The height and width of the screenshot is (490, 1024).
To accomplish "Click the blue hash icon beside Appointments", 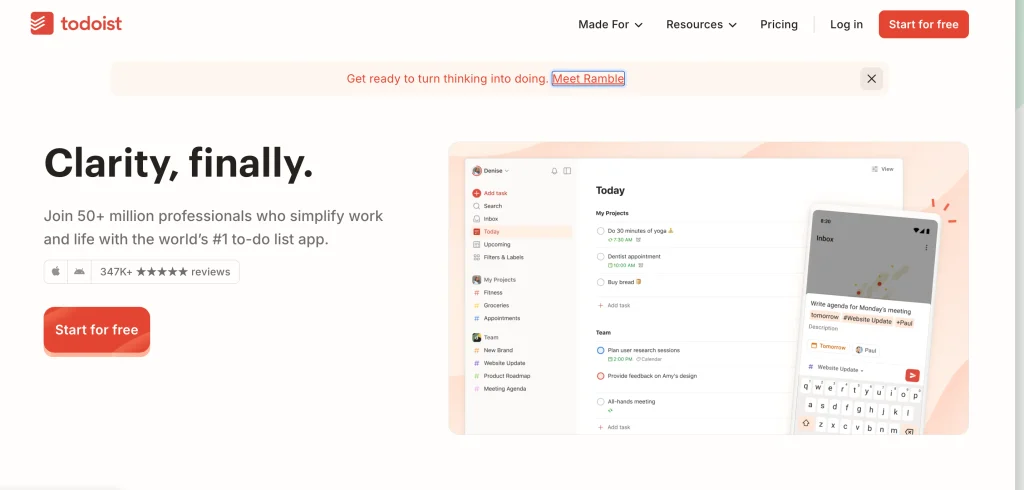I will tap(477, 318).
